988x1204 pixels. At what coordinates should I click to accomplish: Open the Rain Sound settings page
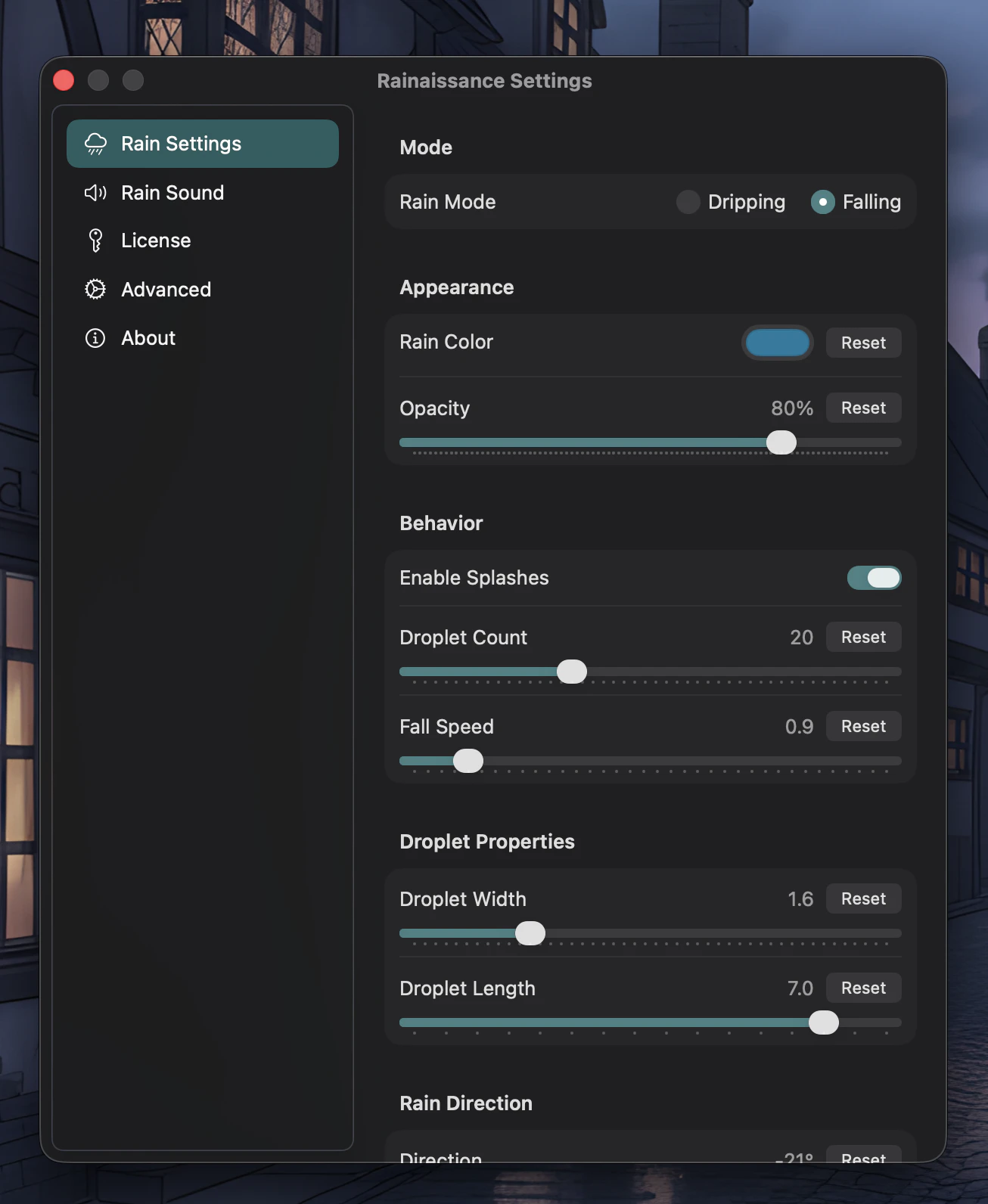point(172,193)
